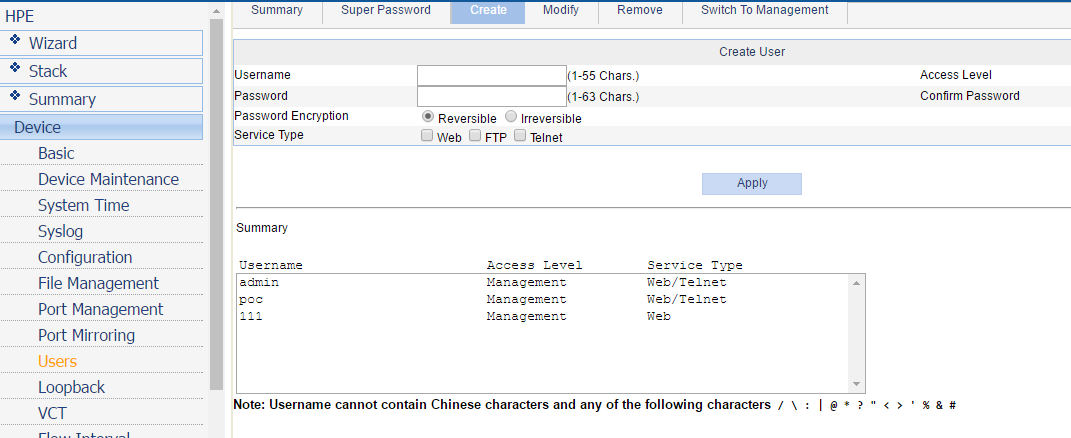This screenshot has width=1071, height=438.
Task: Collapse the Device menu section
Action: pyautogui.click(x=101, y=127)
